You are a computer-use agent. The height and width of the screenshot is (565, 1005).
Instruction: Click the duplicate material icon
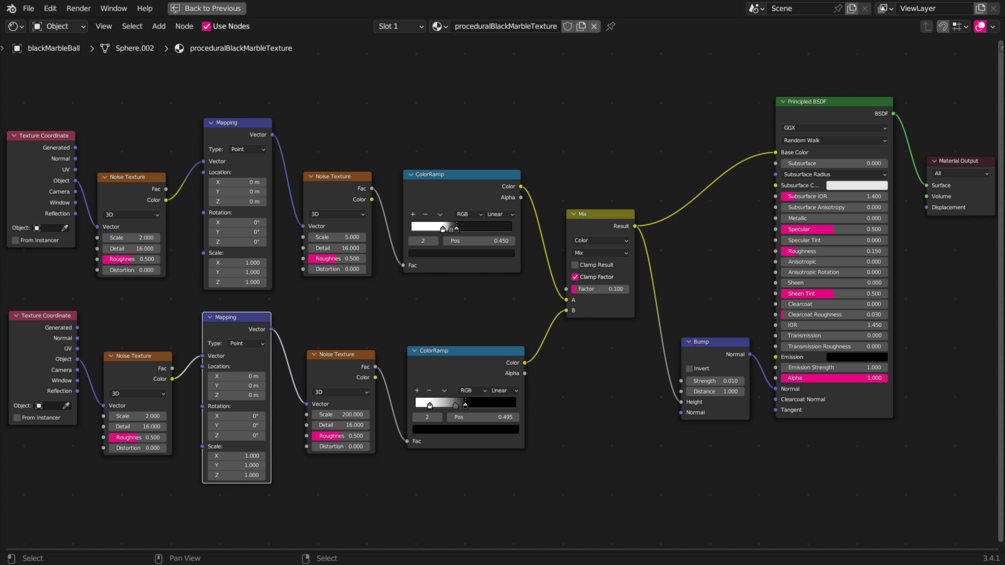[581, 26]
